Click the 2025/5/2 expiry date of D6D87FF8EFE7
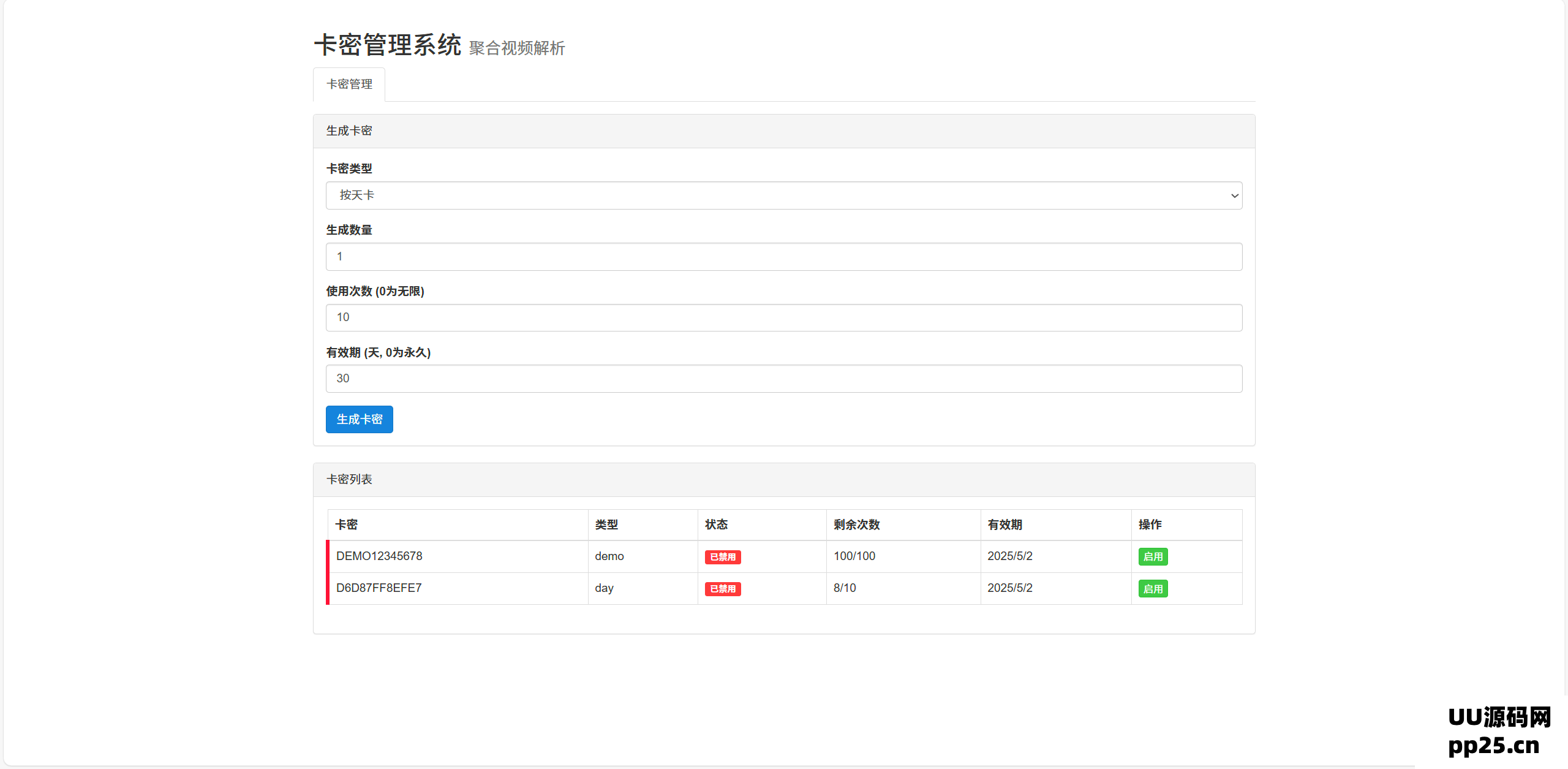 click(x=1011, y=588)
